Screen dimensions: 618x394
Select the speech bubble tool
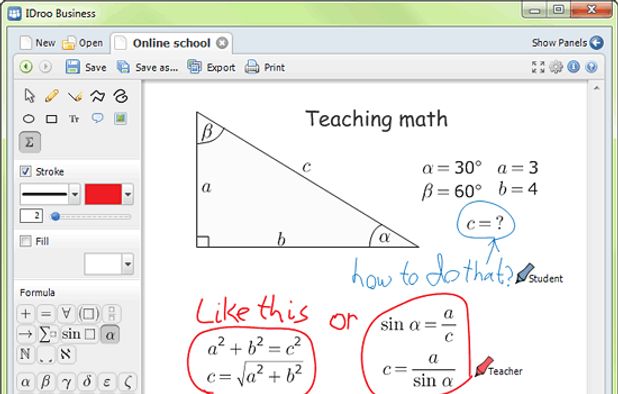coord(97,118)
